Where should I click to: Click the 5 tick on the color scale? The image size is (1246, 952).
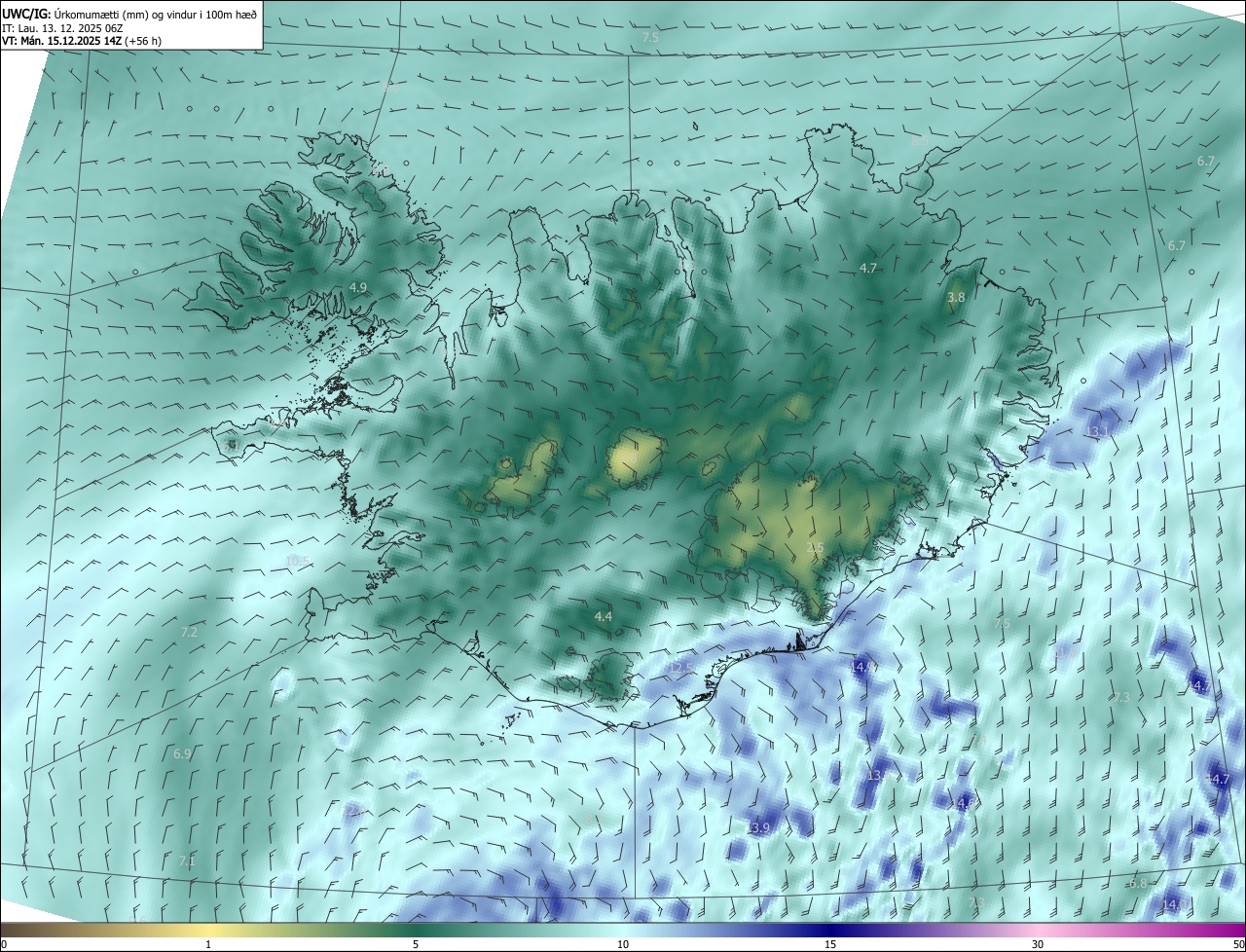[x=416, y=945]
